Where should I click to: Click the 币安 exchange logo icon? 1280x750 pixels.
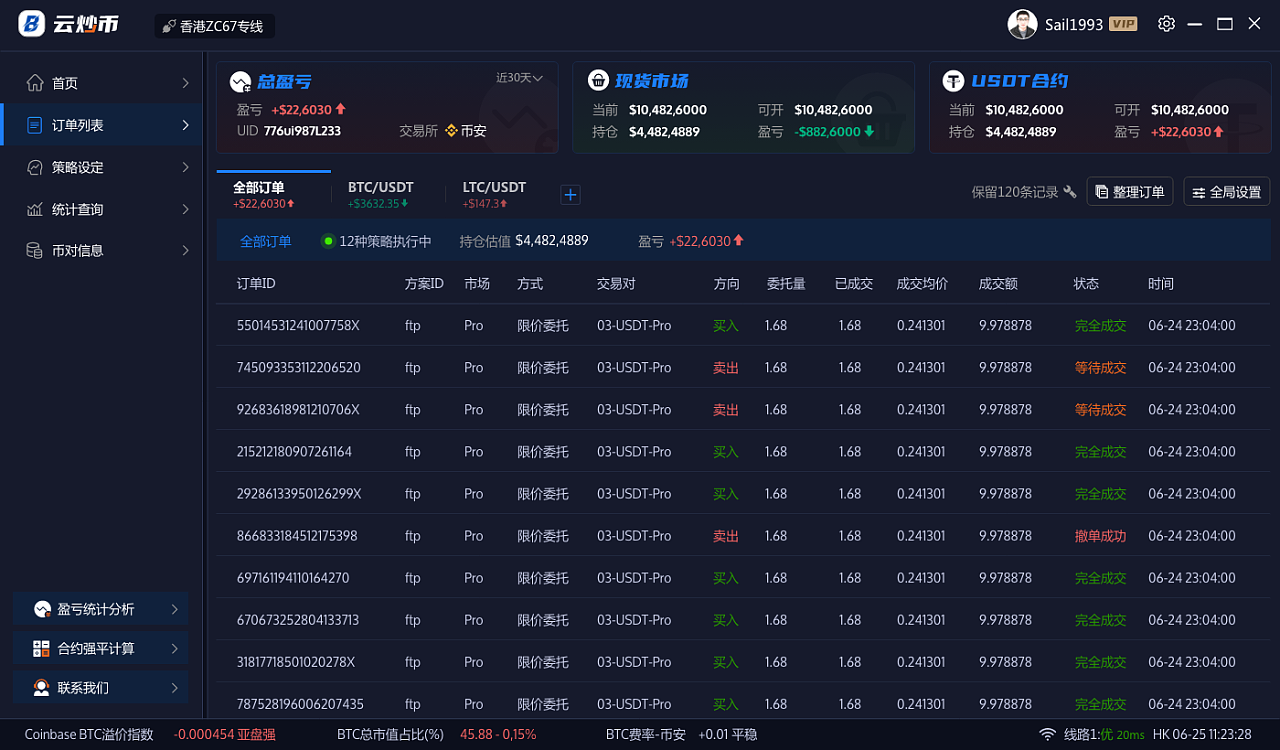pos(451,131)
